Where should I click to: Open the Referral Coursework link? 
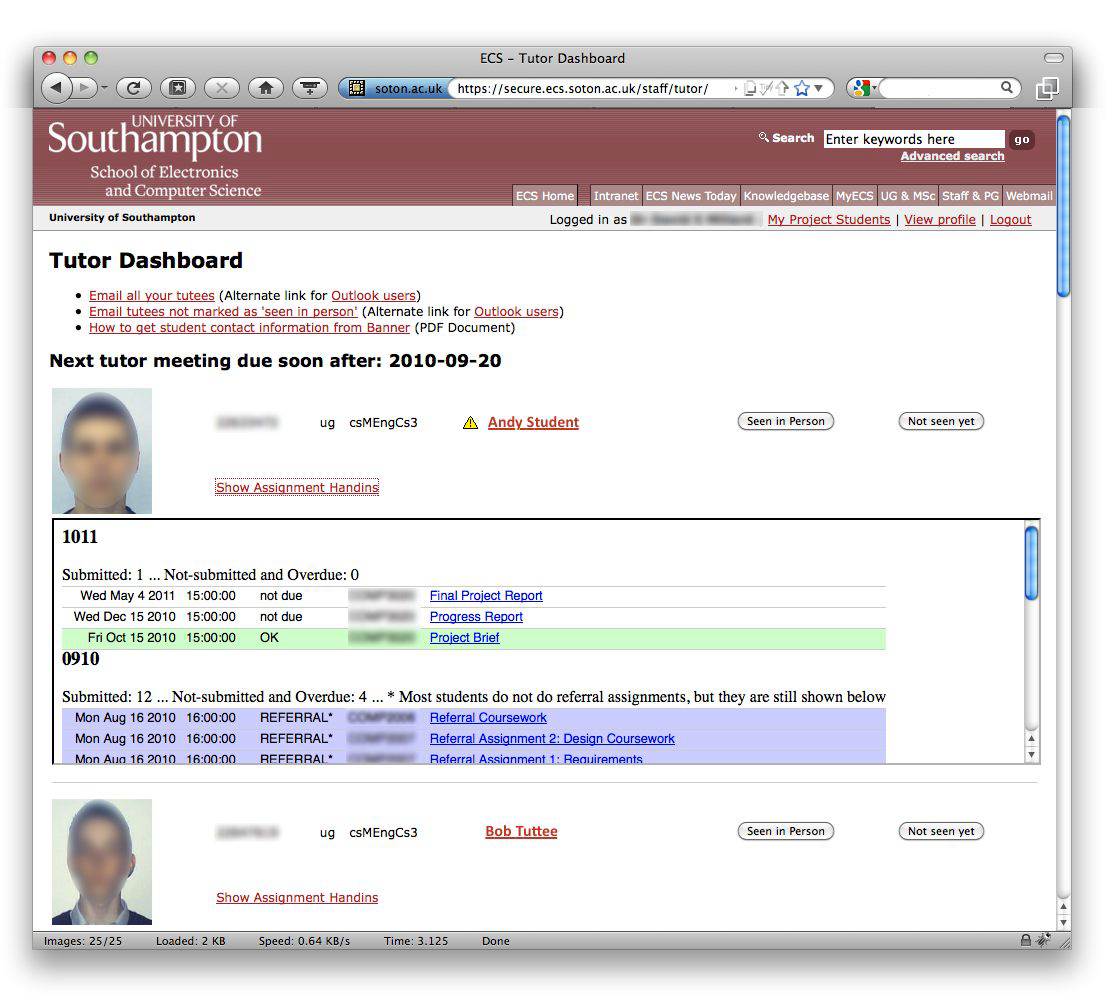[x=488, y=717]
